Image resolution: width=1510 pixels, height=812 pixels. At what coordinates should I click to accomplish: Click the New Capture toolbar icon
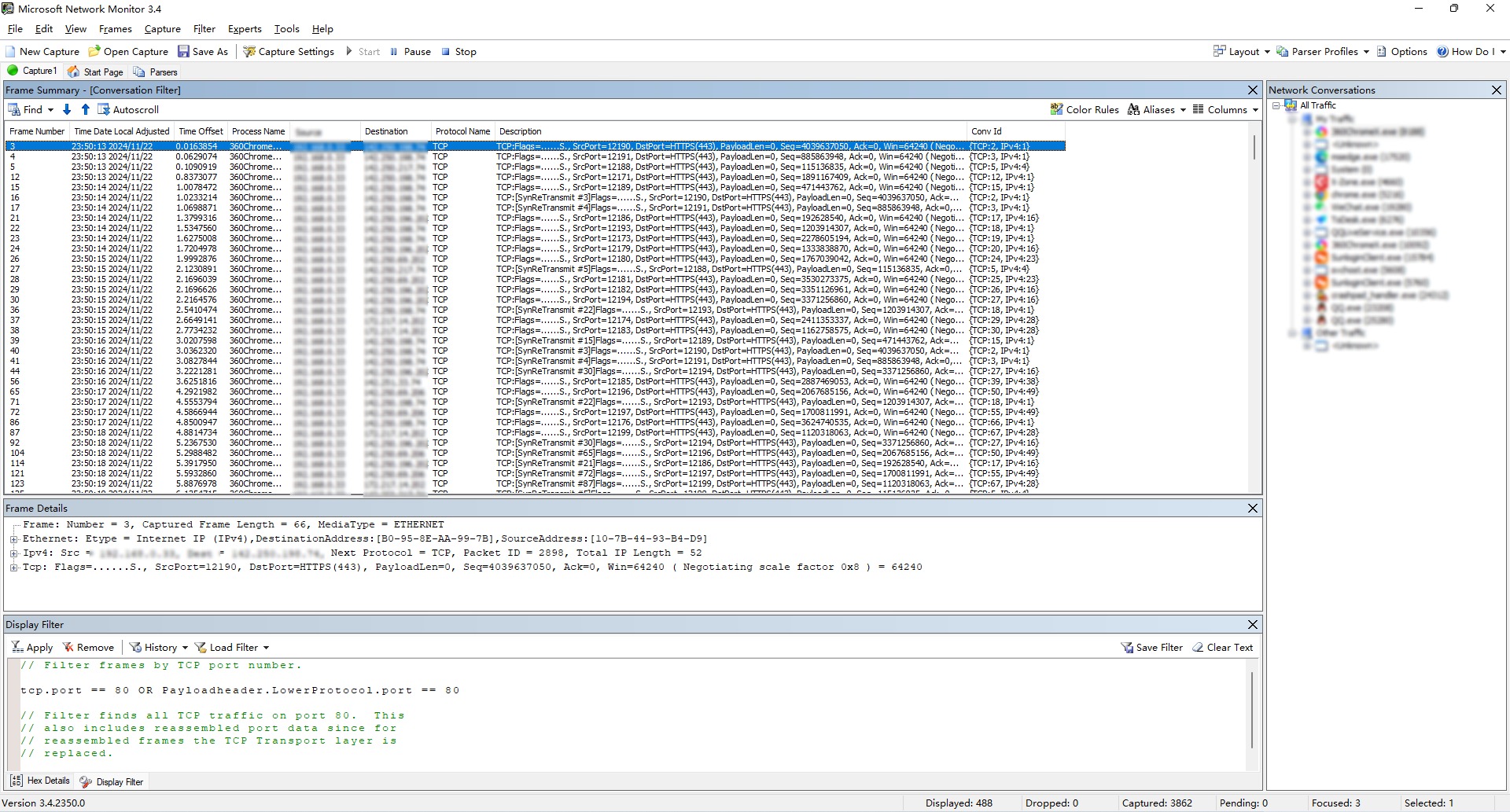12,52
